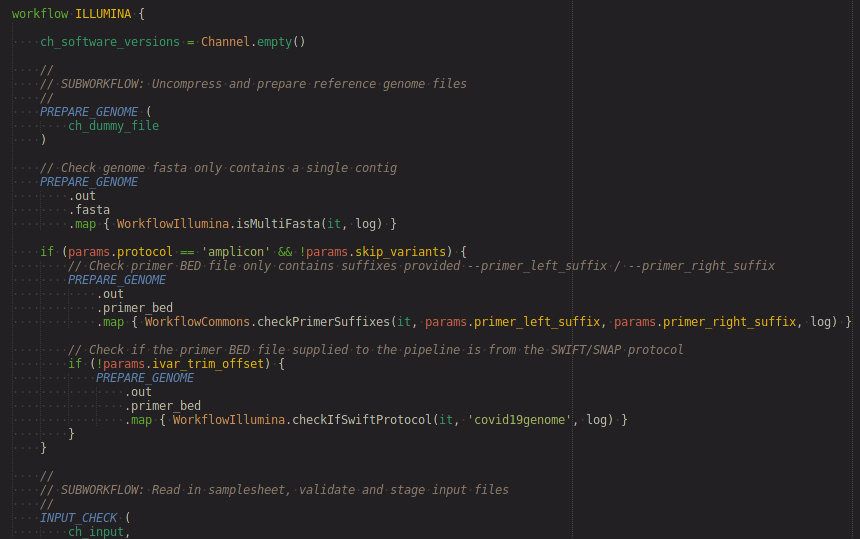860x539 pixels.
Task: Click ch_dummy_file argument
Action: pos(114,126)
